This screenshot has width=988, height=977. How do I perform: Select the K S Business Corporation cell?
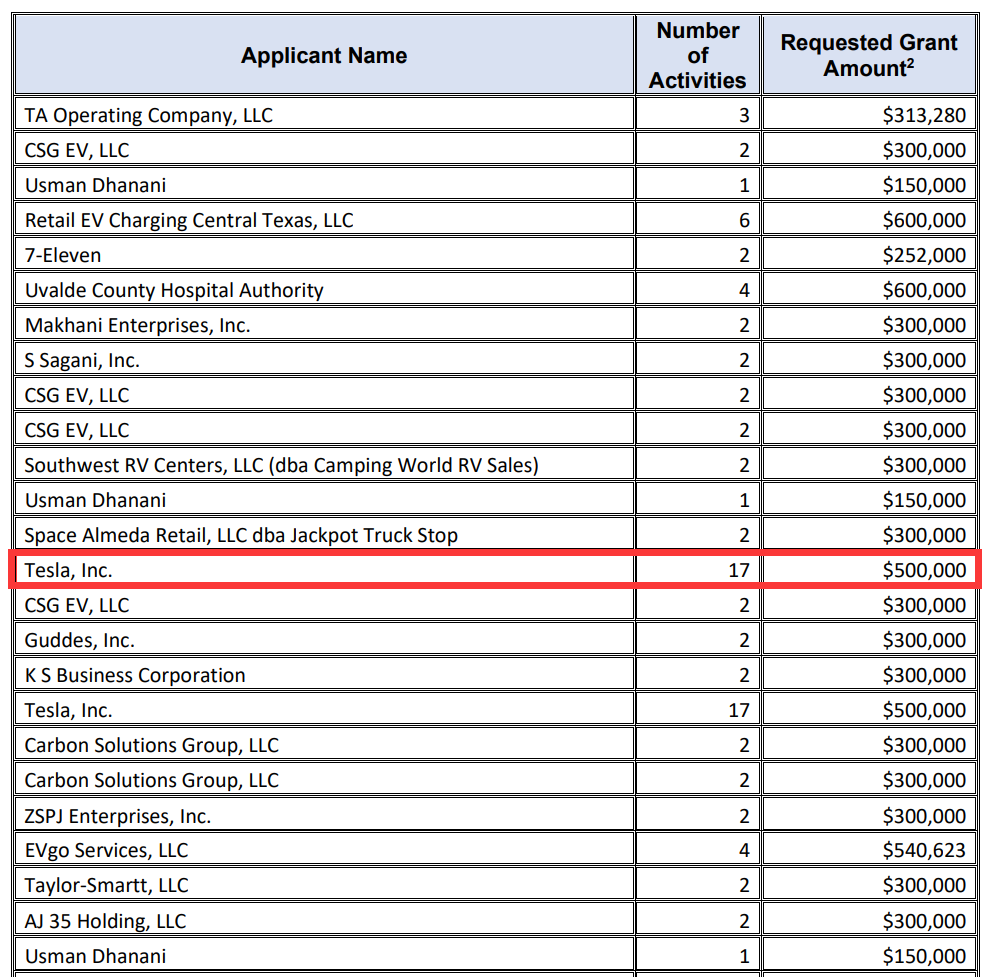pyautogui.click(x=324, y=675)
